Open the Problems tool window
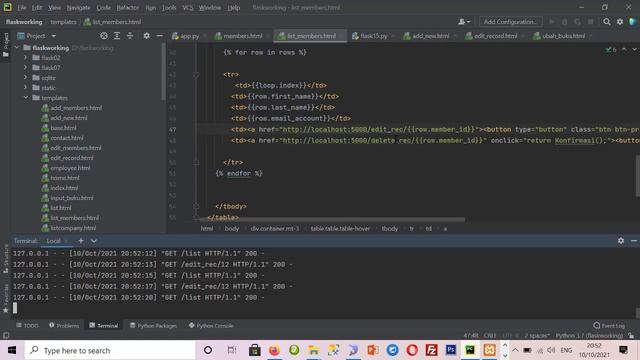Viewport: 640px width, 360px height. click(x=64, y=325)
